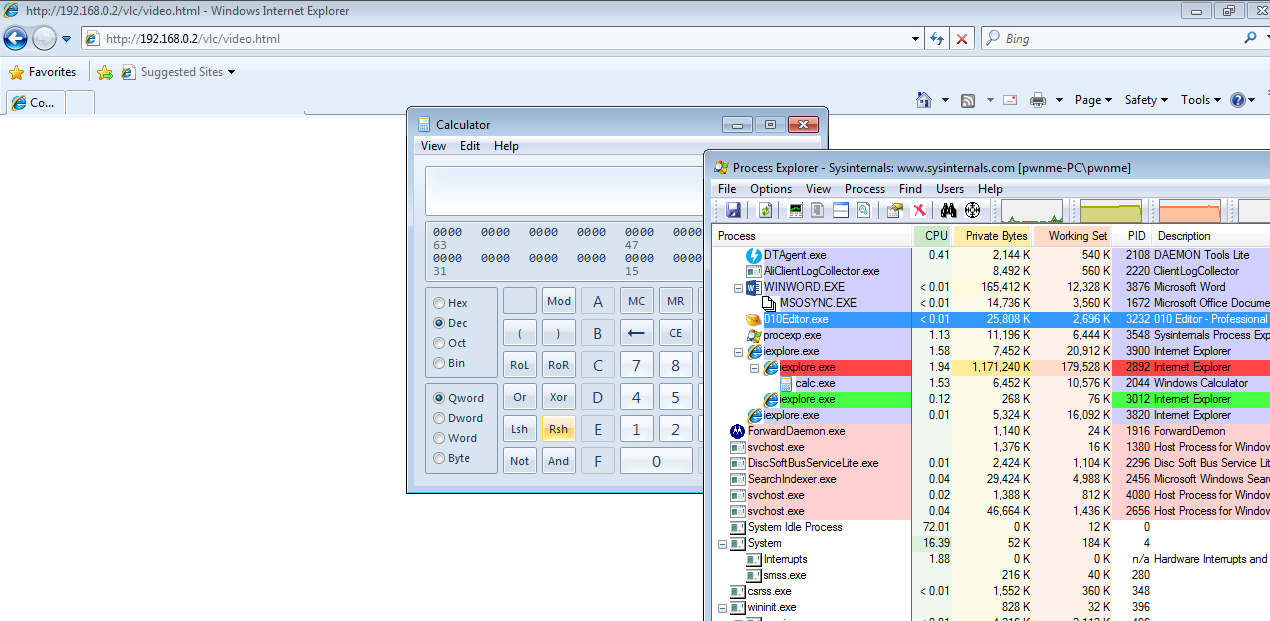Open the address bar URL history dropdown arrow
This screenshot has width=1270, height=621.
click(916, 39)
